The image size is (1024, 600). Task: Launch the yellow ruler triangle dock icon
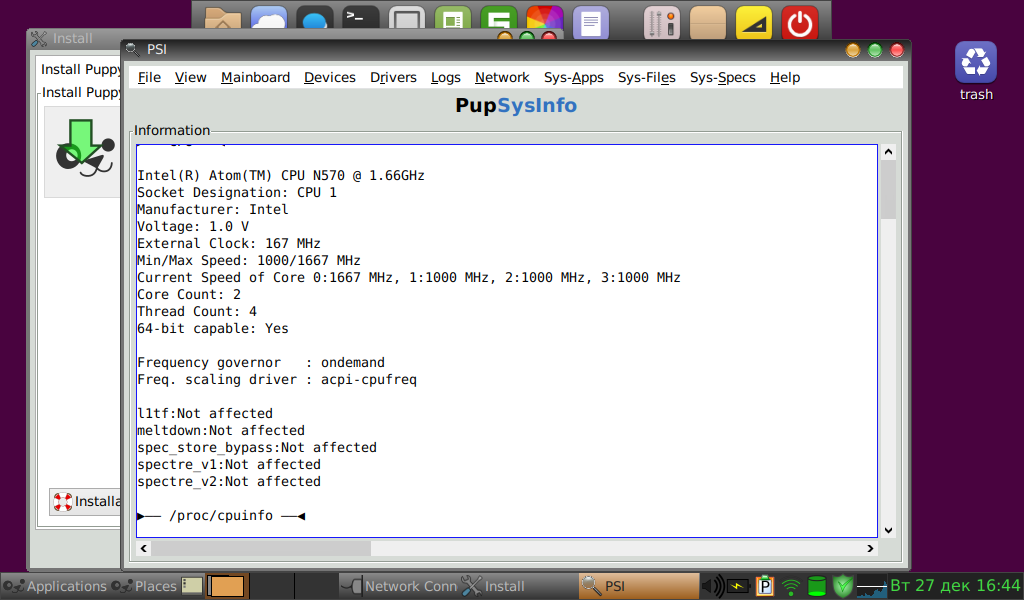coord(754,22)
